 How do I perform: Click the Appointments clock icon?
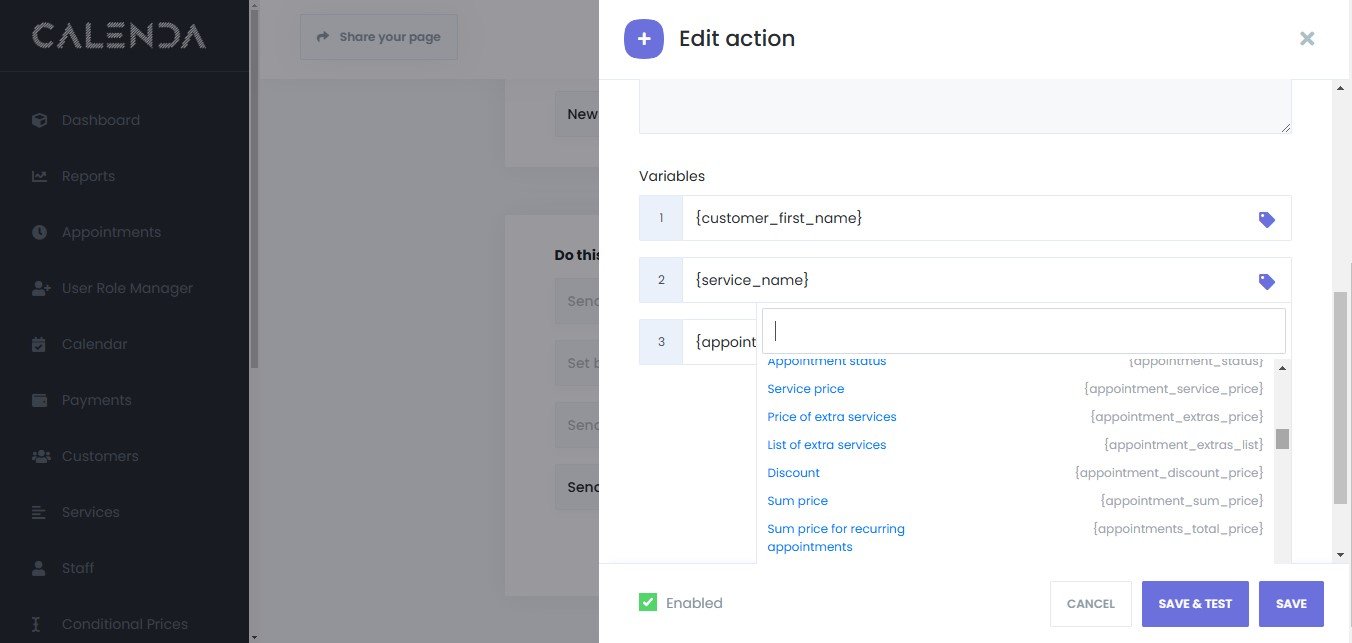[40, 232]
